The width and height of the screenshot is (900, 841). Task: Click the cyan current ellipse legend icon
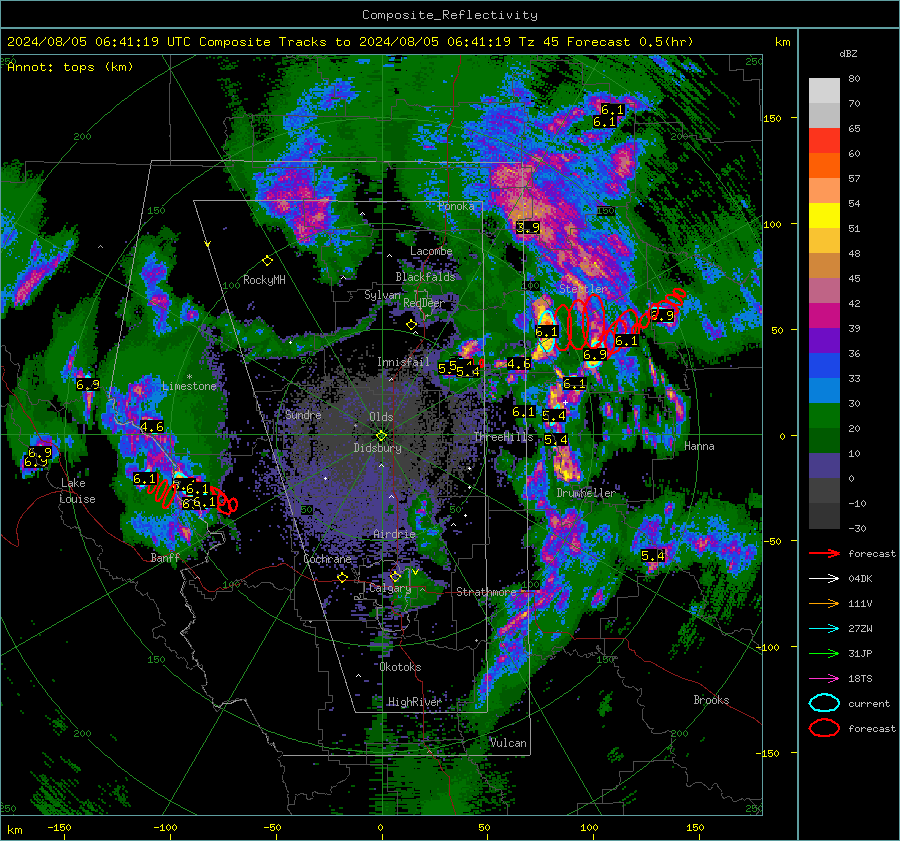coord(824,703)
